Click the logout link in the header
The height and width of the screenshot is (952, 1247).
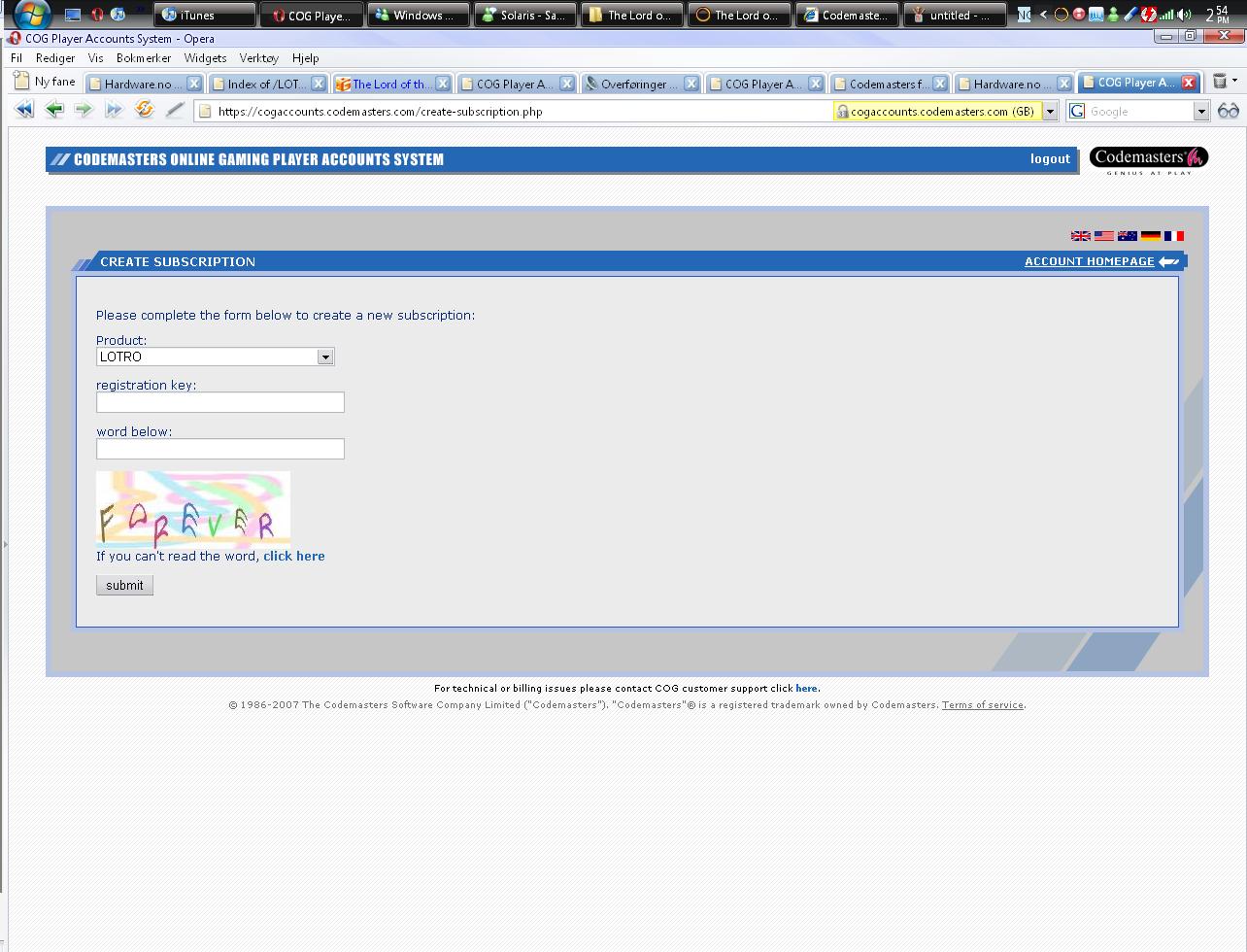(x=1050, y=159)
